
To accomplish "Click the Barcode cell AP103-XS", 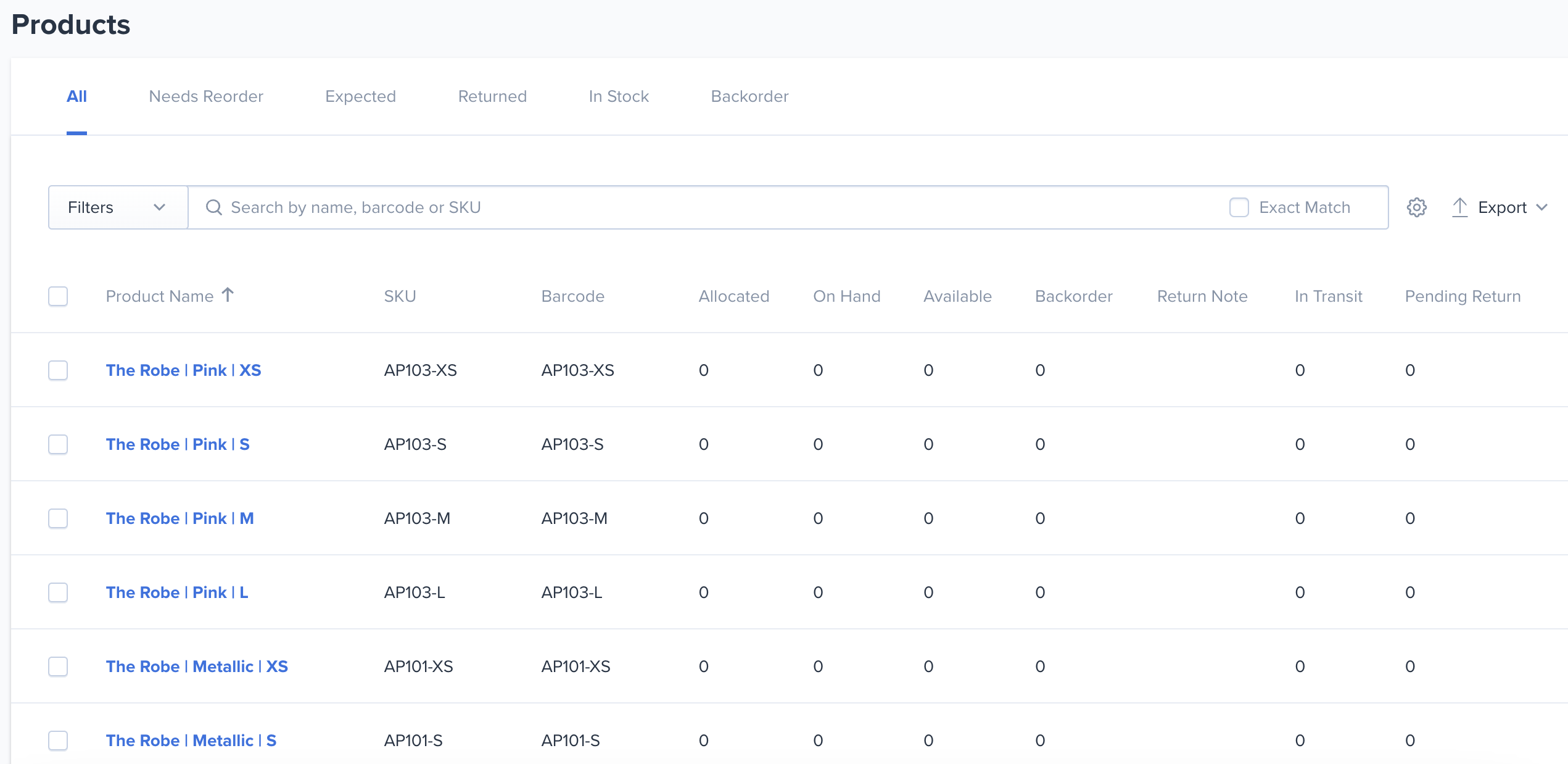I will [x=577, y=370].
